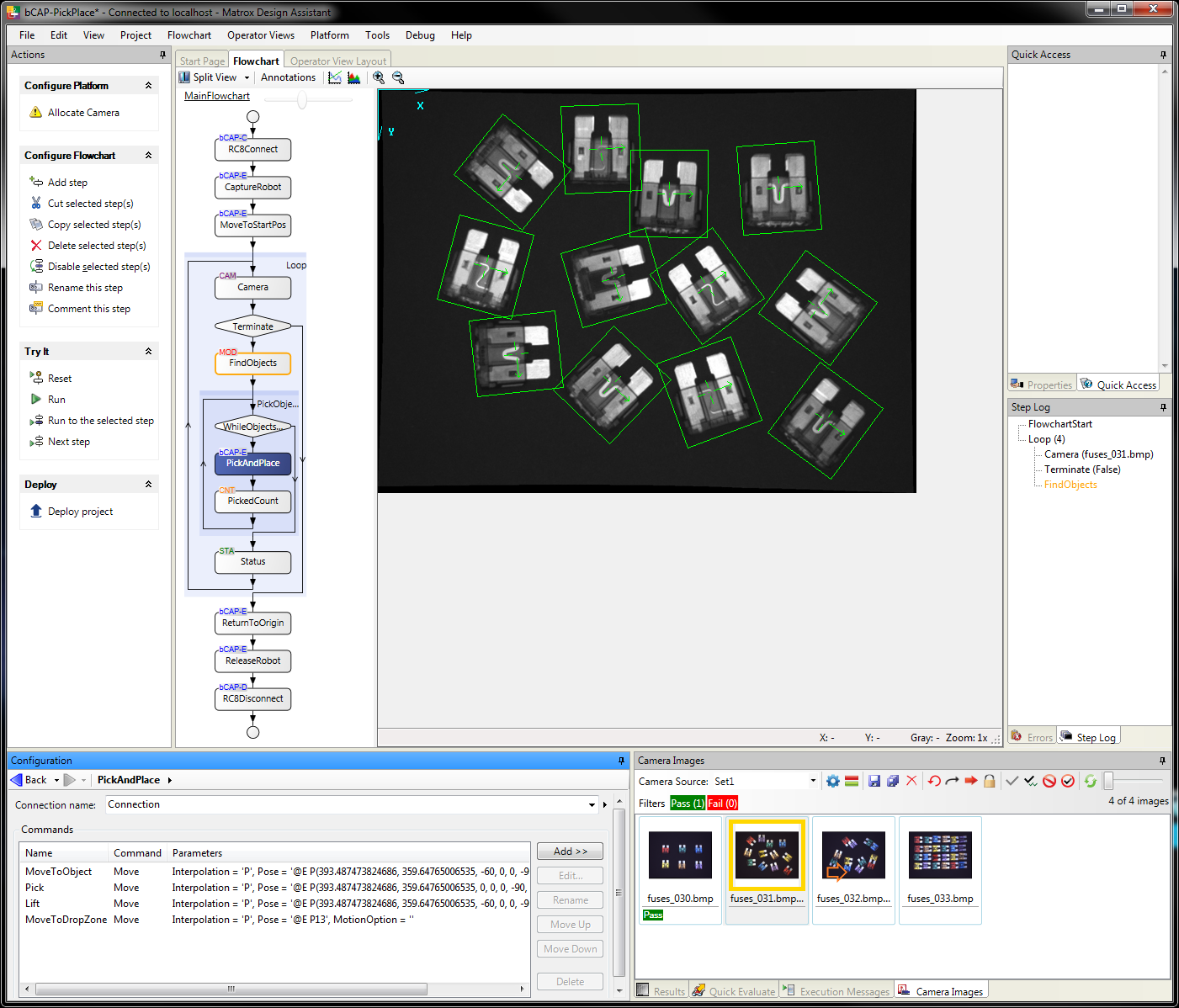This screenshot has width=1179, height=1008.
Task: Click the padlock icon in Camera Images
Action: pyautogui.click(x=990, y=781)
